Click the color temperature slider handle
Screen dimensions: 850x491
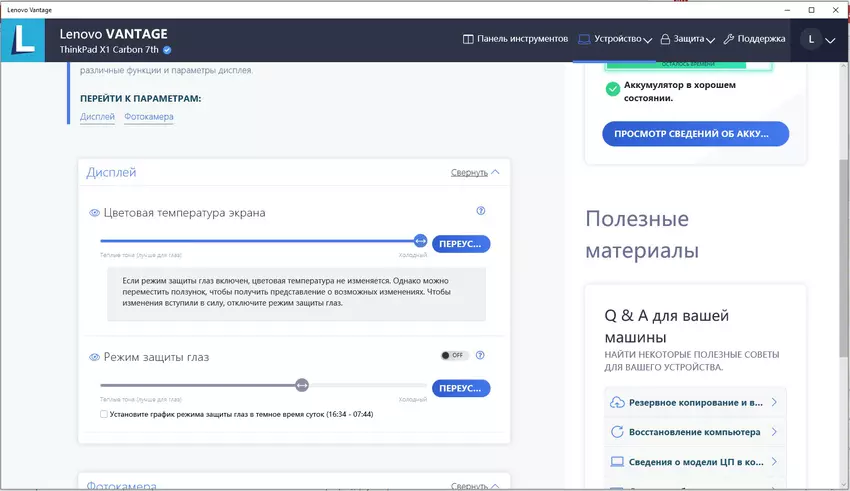(420, 241)
